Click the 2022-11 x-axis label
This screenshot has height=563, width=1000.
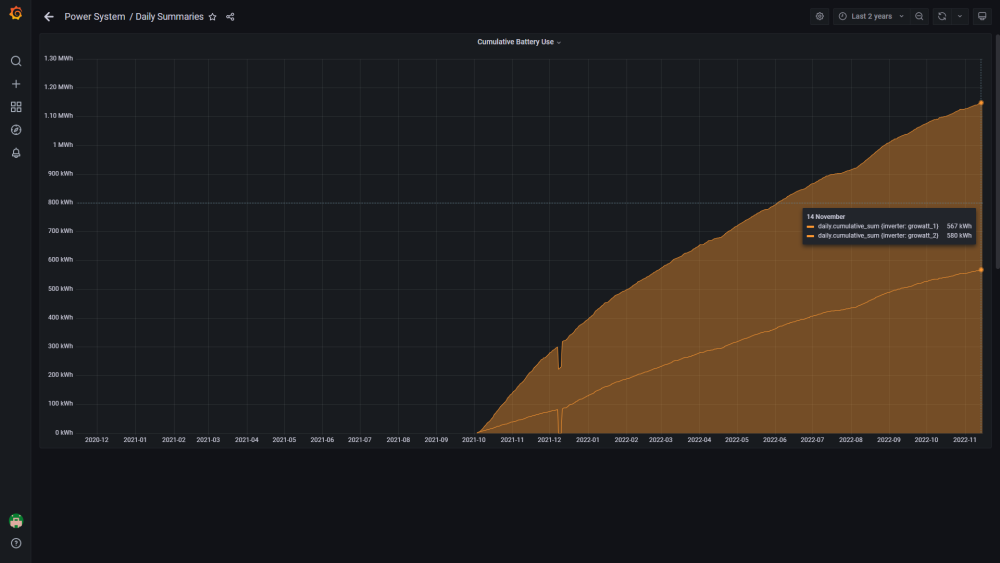(x=964, y=440)
